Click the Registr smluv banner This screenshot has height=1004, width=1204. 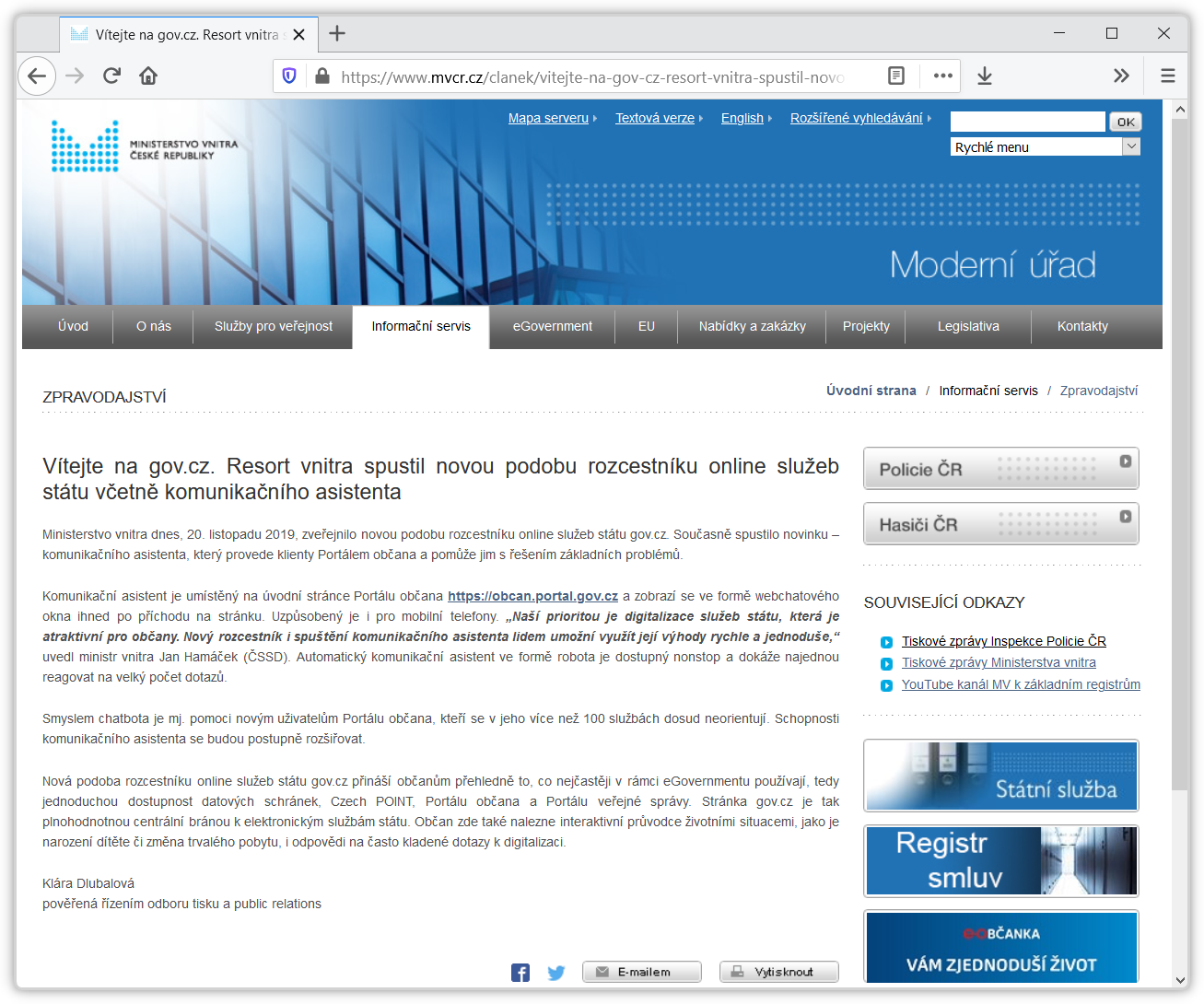point(1001,861)
